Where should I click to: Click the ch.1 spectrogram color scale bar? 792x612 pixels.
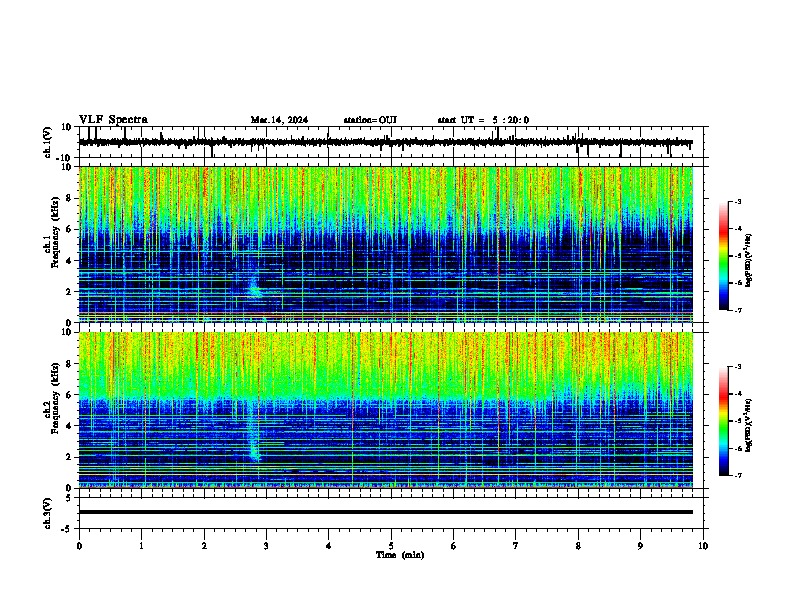pos(724,256)
